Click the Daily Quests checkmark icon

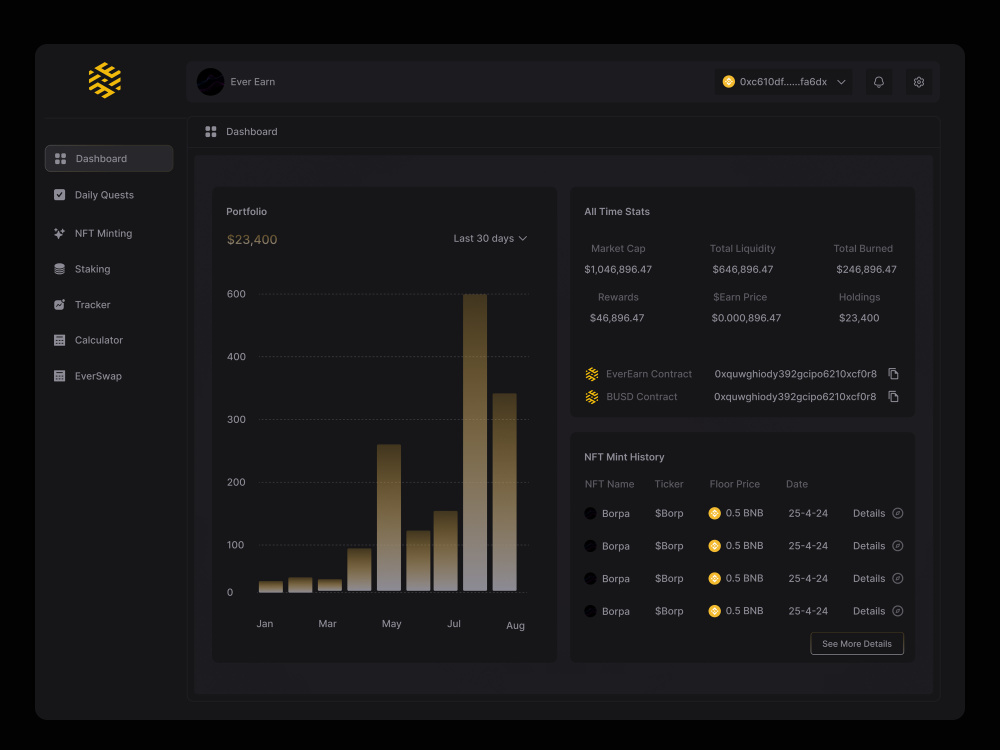[59, 195]
